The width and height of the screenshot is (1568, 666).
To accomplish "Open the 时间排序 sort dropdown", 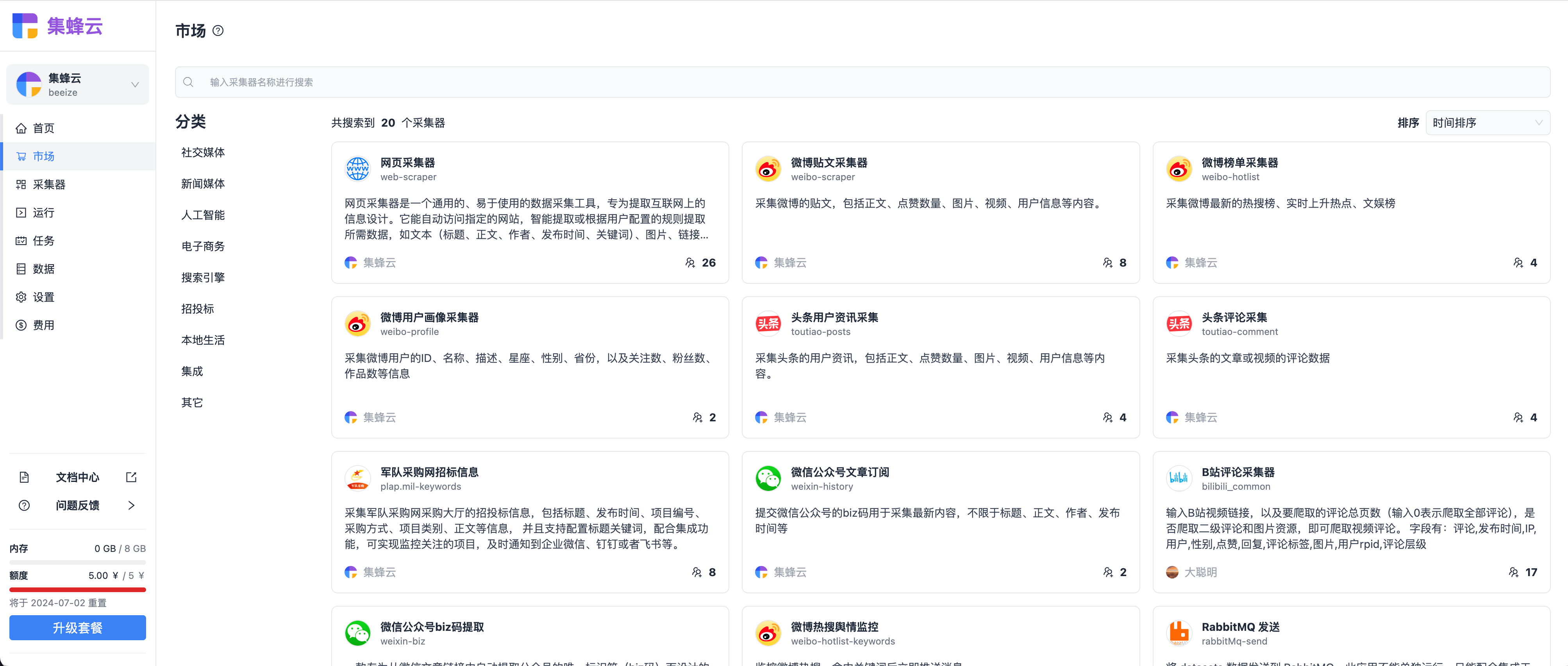I will coord(1488,123).
